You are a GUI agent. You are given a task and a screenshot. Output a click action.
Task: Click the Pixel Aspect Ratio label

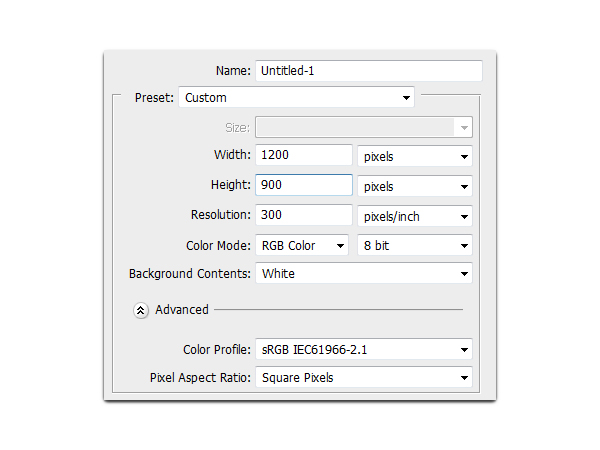(199, 378)
